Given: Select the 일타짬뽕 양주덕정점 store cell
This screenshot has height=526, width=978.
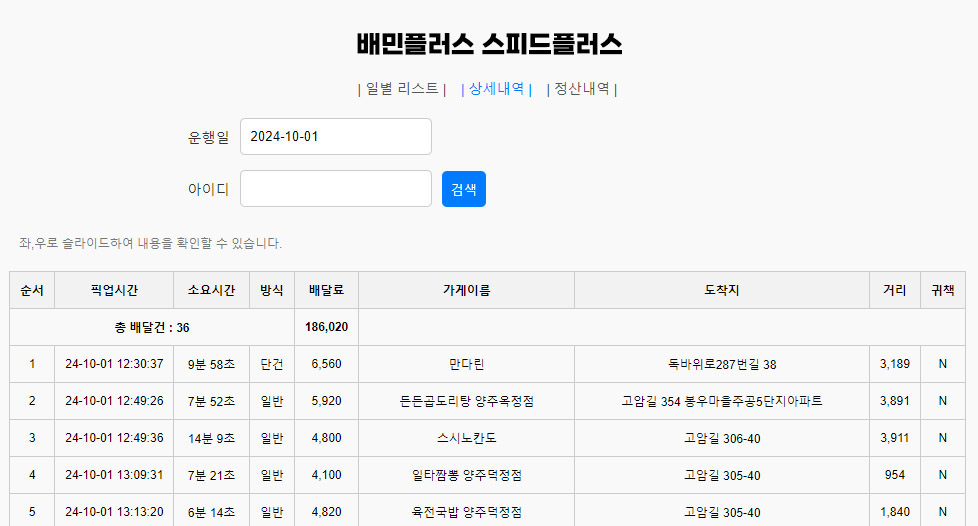Looking at the screenshot, I should point(466,475).
